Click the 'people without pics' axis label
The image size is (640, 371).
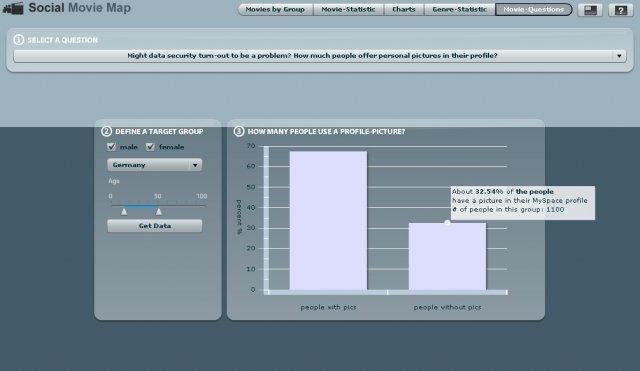(x=447, y=307)
